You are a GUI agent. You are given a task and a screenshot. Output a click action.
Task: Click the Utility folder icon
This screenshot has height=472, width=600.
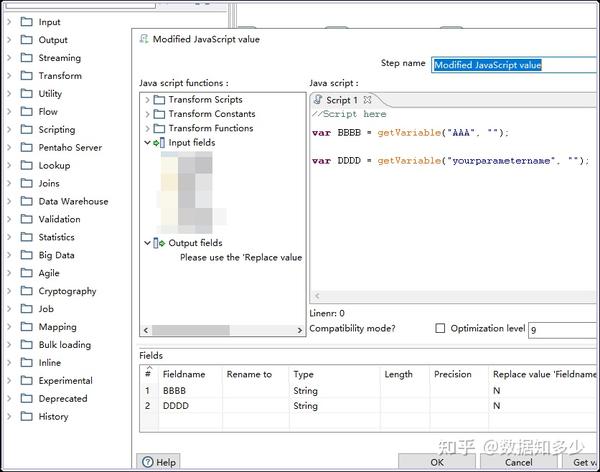click(26, 93)
